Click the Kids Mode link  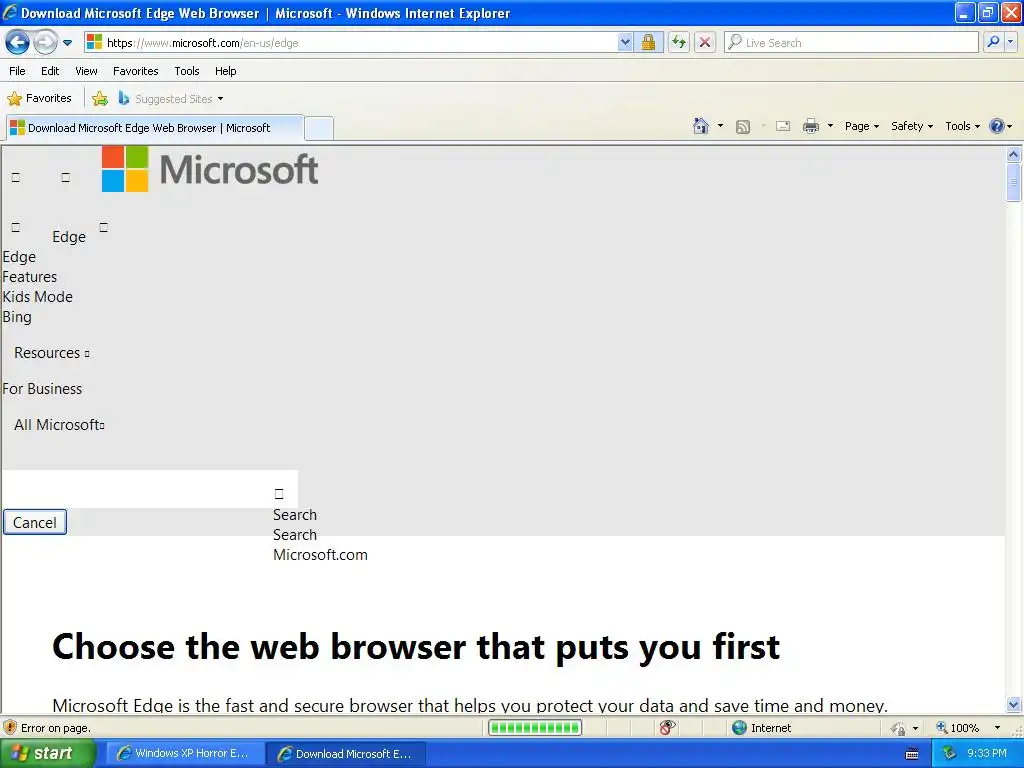37,297
